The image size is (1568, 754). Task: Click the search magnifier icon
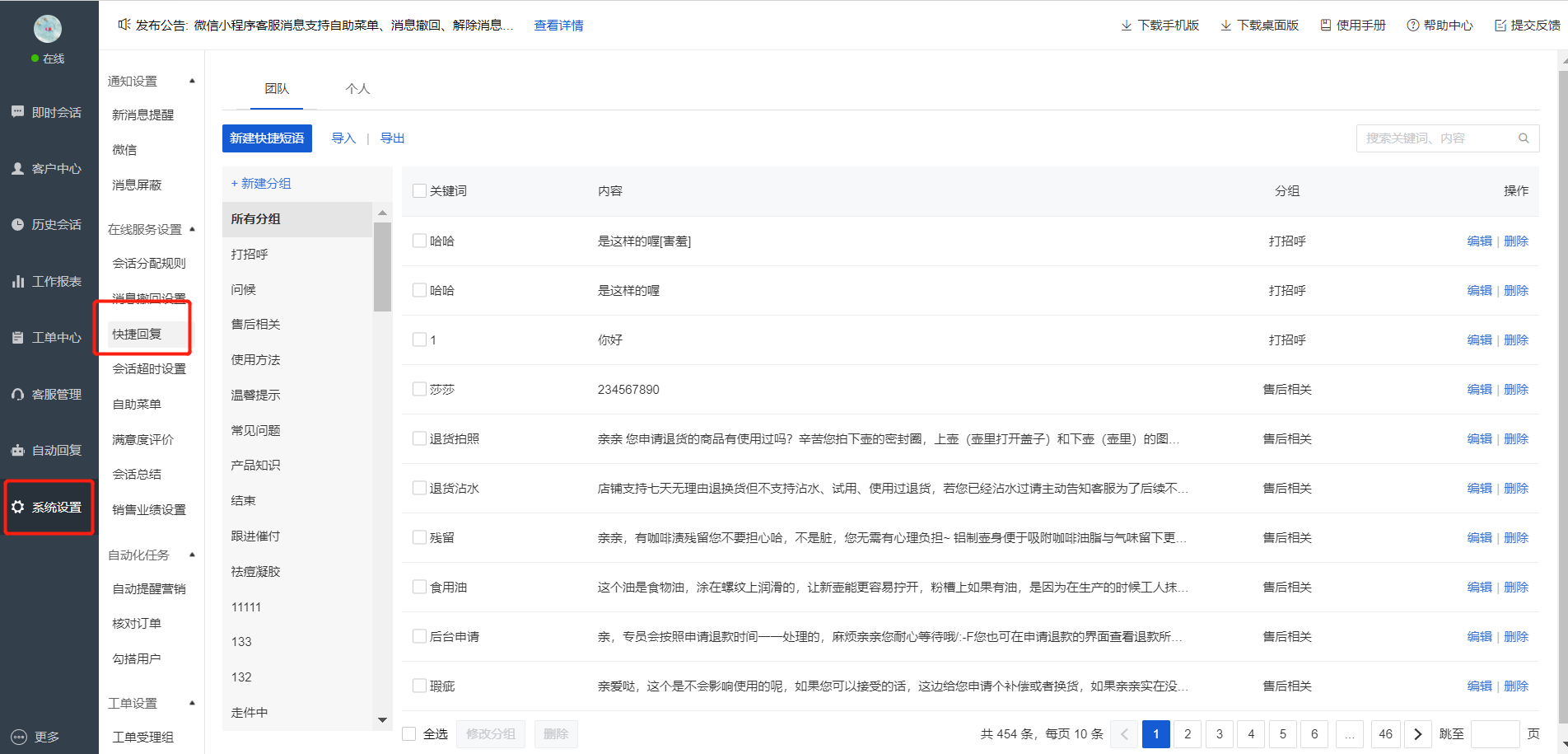(1524, 138)
